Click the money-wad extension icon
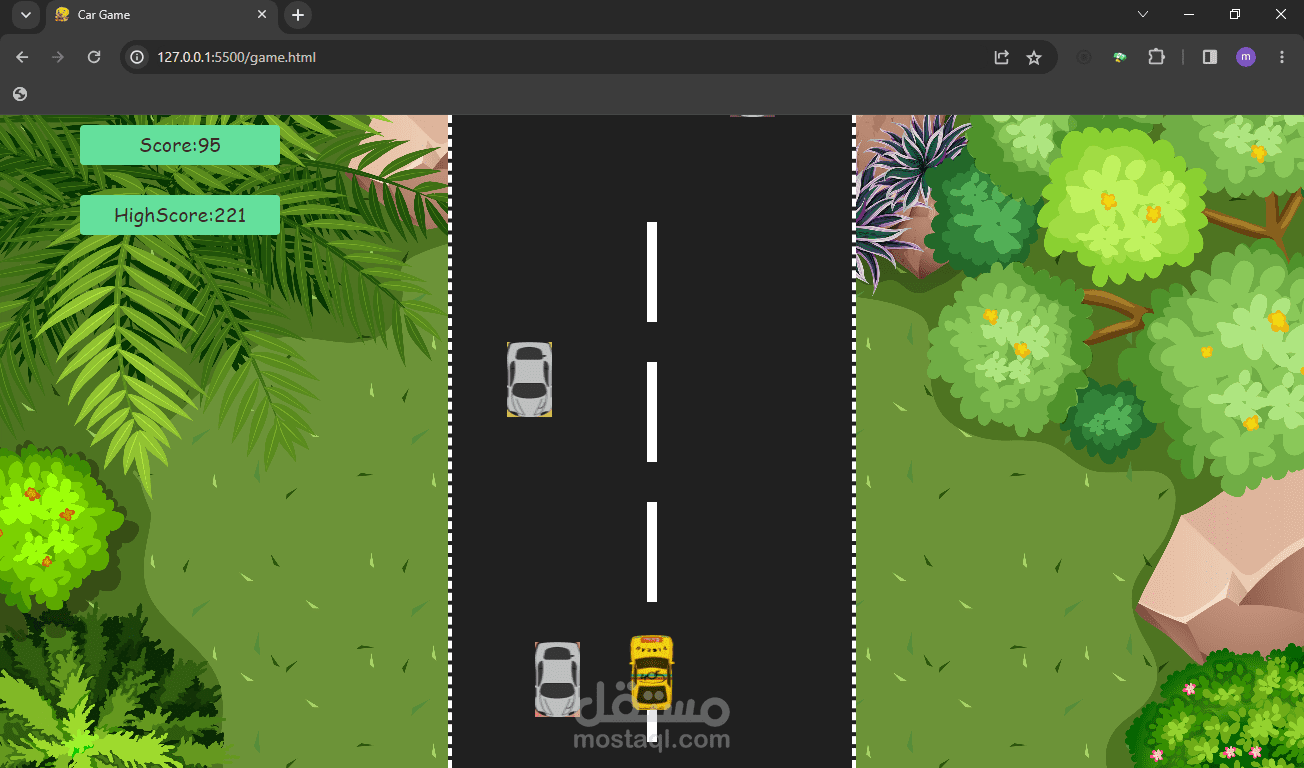Image resolution: width=1304 pixels, height=768 pixels. point(1119,57)
